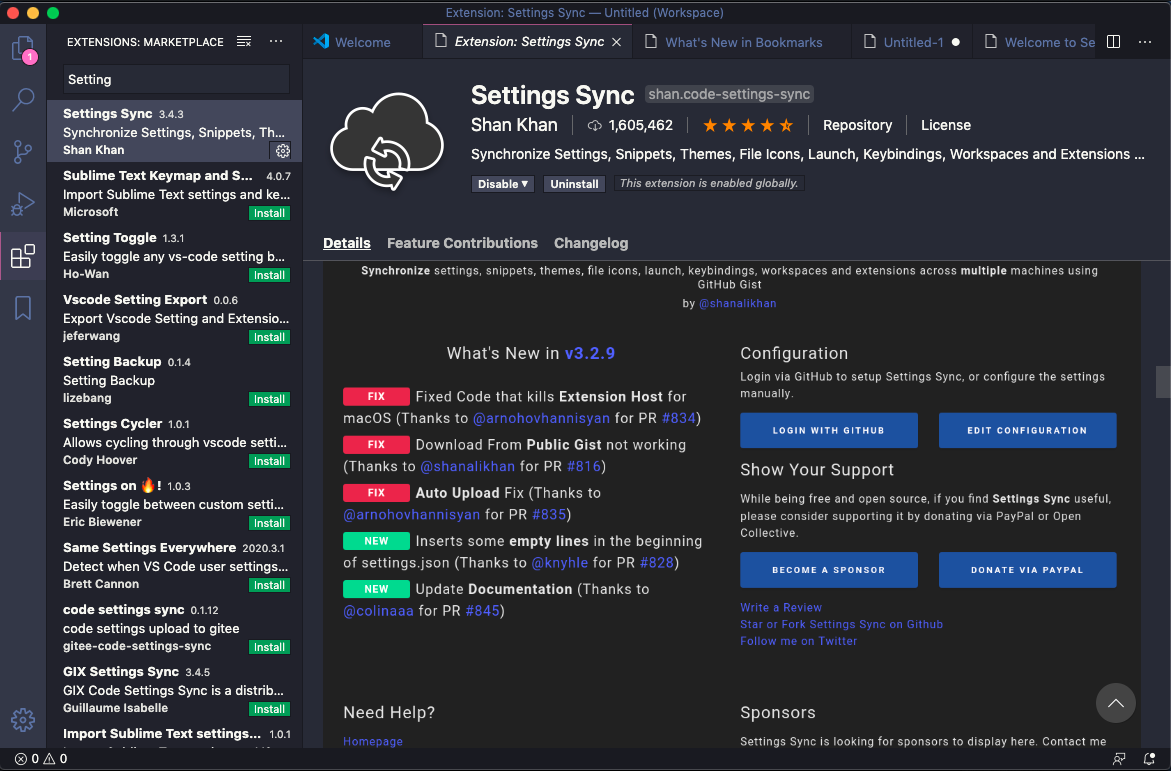The height and width of the screenshot is (771, 1171).
Task: Open notifications bell in the status bar
Action: [x=1148, y=759]
